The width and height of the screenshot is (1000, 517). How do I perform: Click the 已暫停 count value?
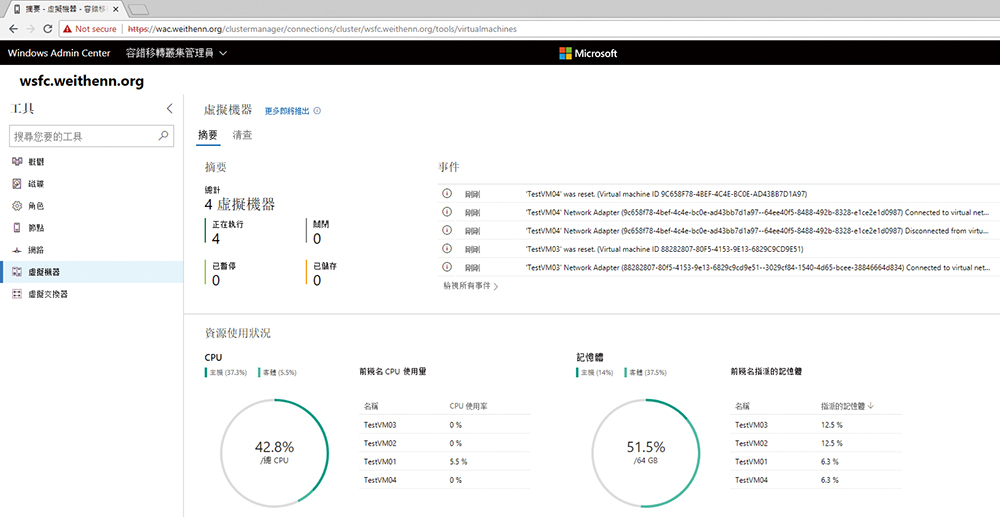[216, 280]
